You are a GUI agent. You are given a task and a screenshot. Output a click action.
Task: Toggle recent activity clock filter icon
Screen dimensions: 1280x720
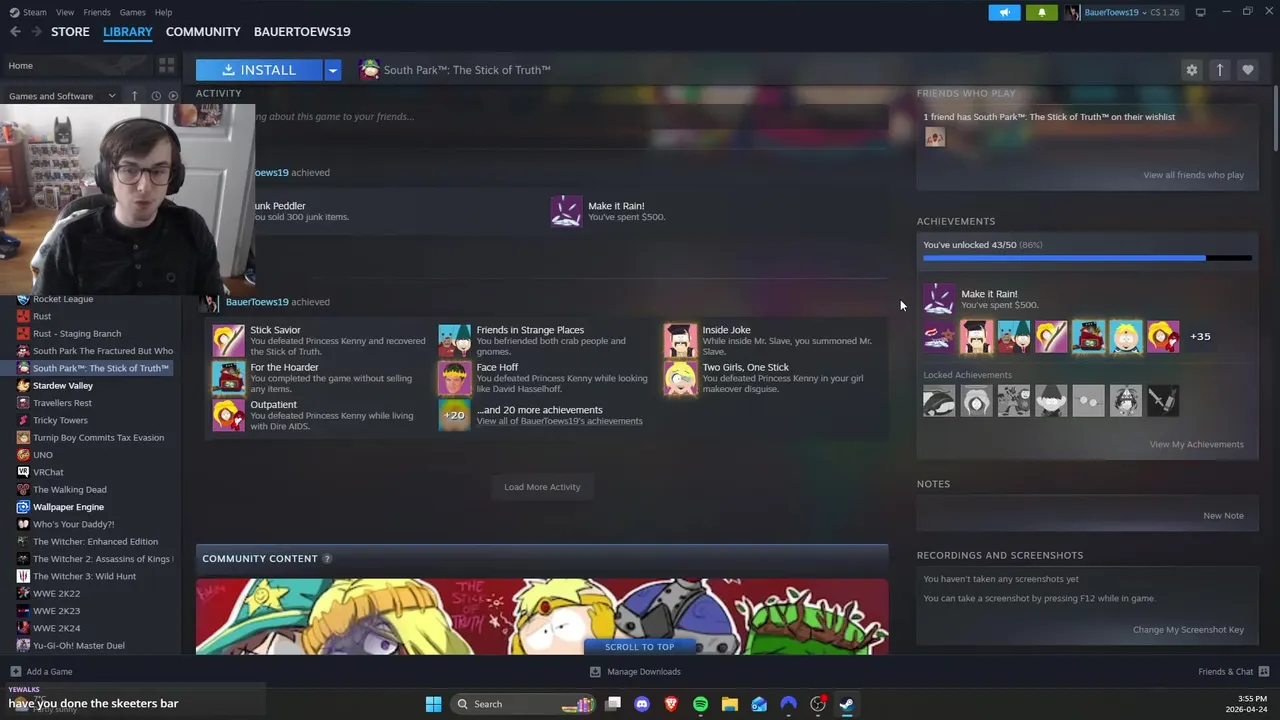(156, 96)
